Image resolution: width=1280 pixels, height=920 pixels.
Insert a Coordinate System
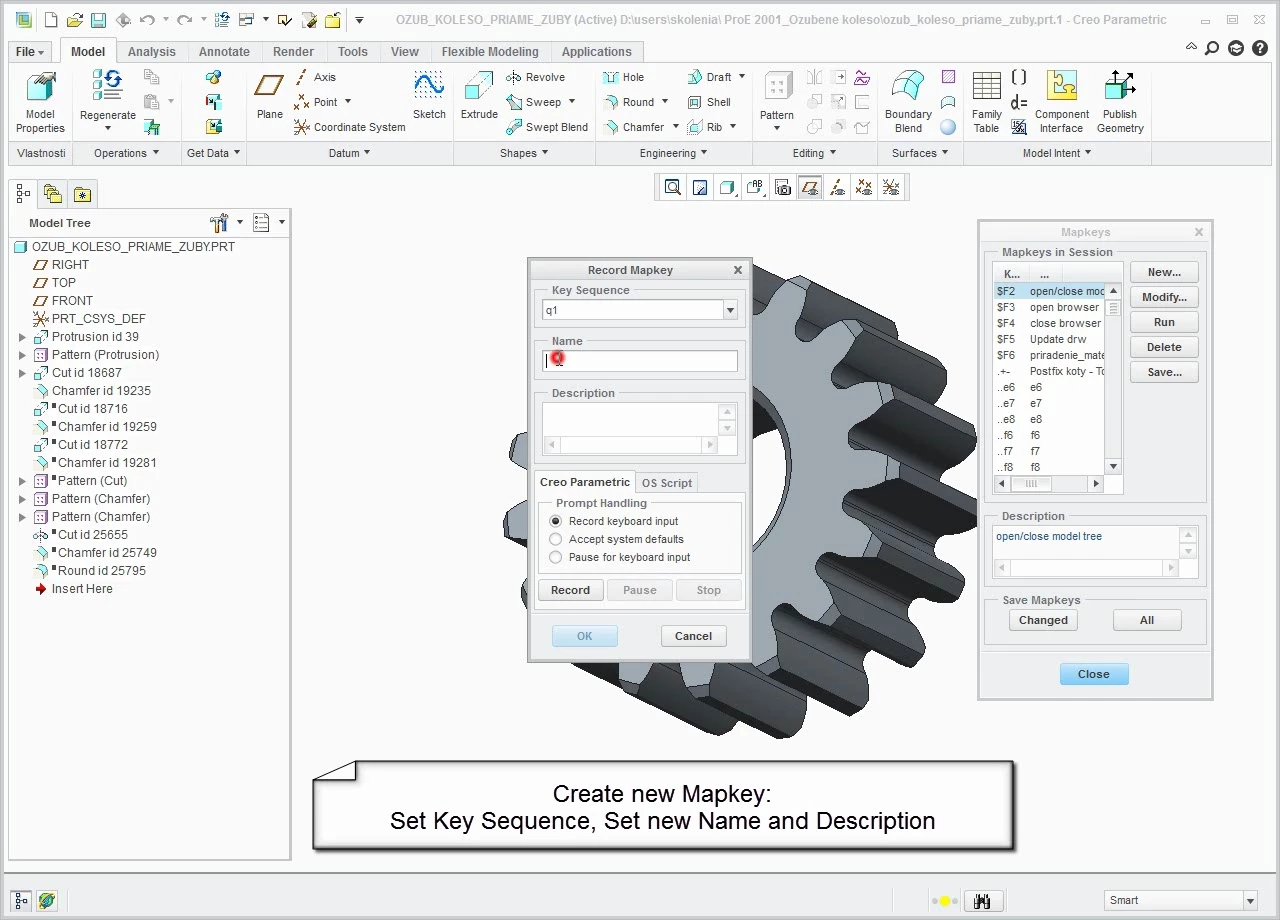pos(350,127)
